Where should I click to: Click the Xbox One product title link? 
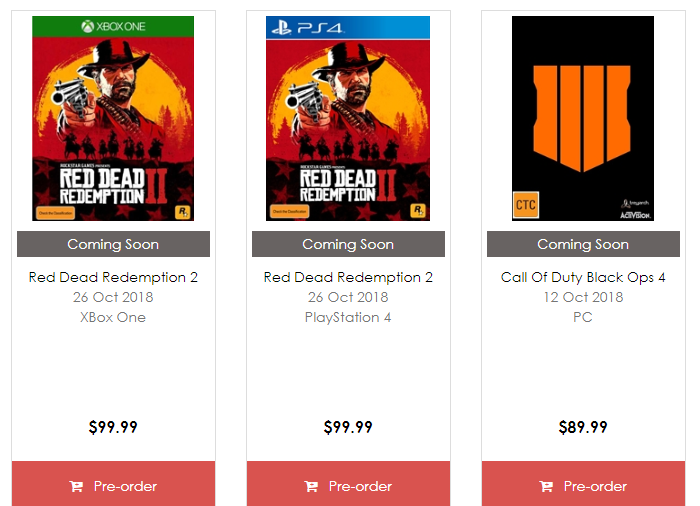(x=113, y=277)
